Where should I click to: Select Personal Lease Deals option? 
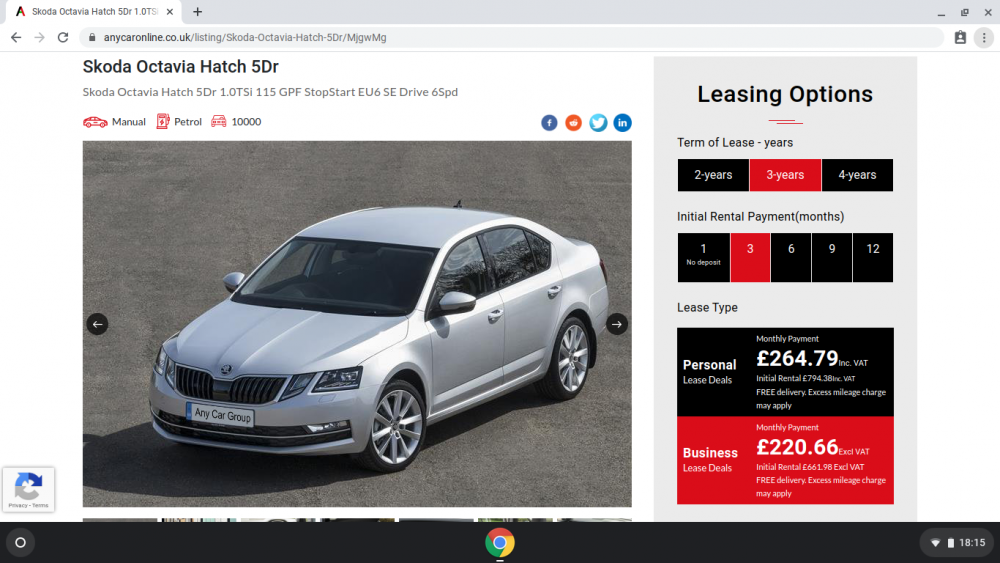[x=785, y=372]
